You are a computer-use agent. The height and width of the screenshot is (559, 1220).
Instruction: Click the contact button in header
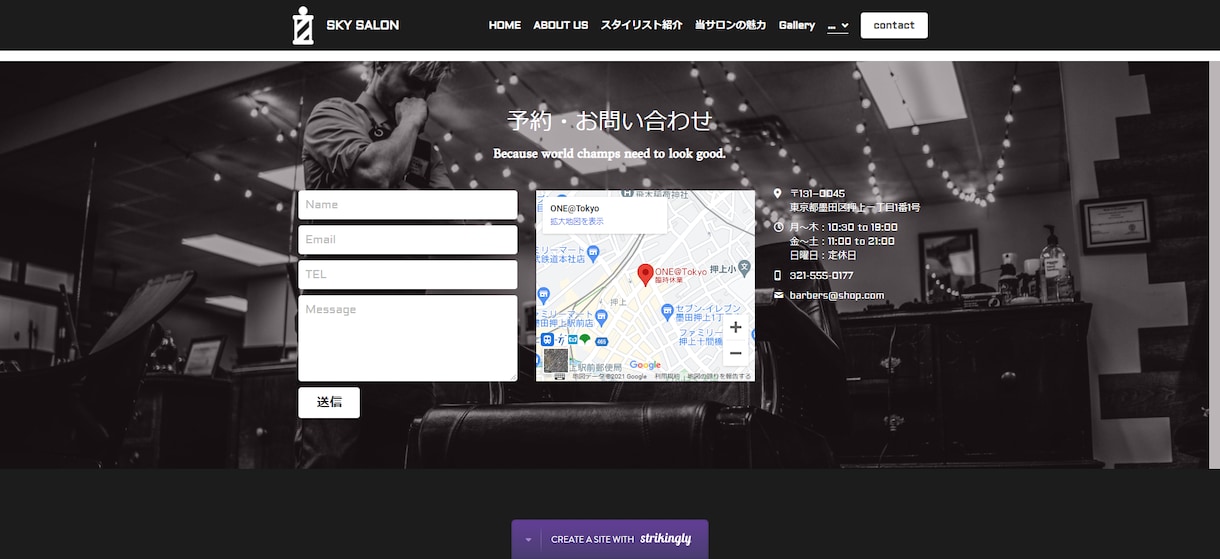coord(894,25)
